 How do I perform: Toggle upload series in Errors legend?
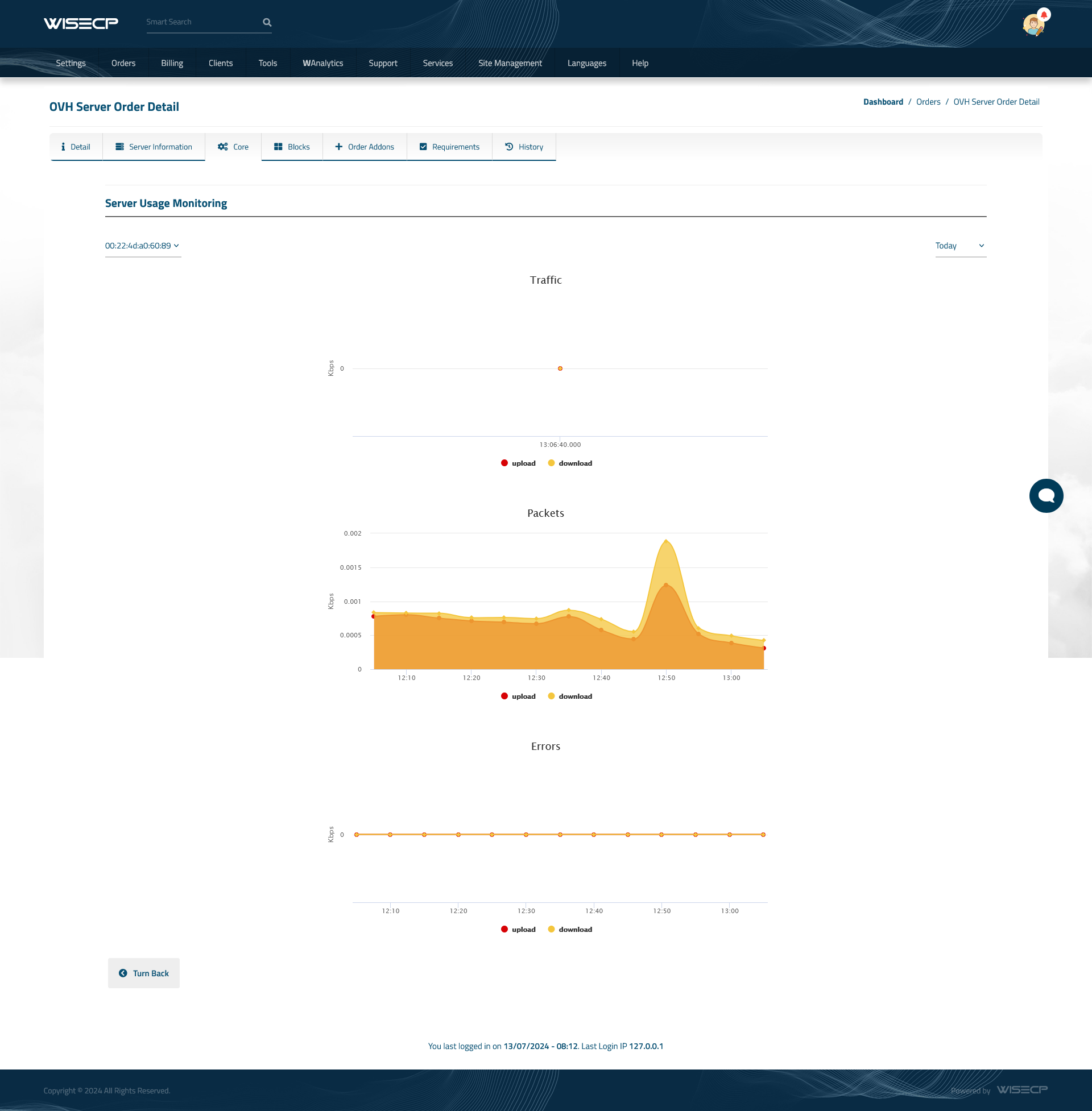click(518, 929)
